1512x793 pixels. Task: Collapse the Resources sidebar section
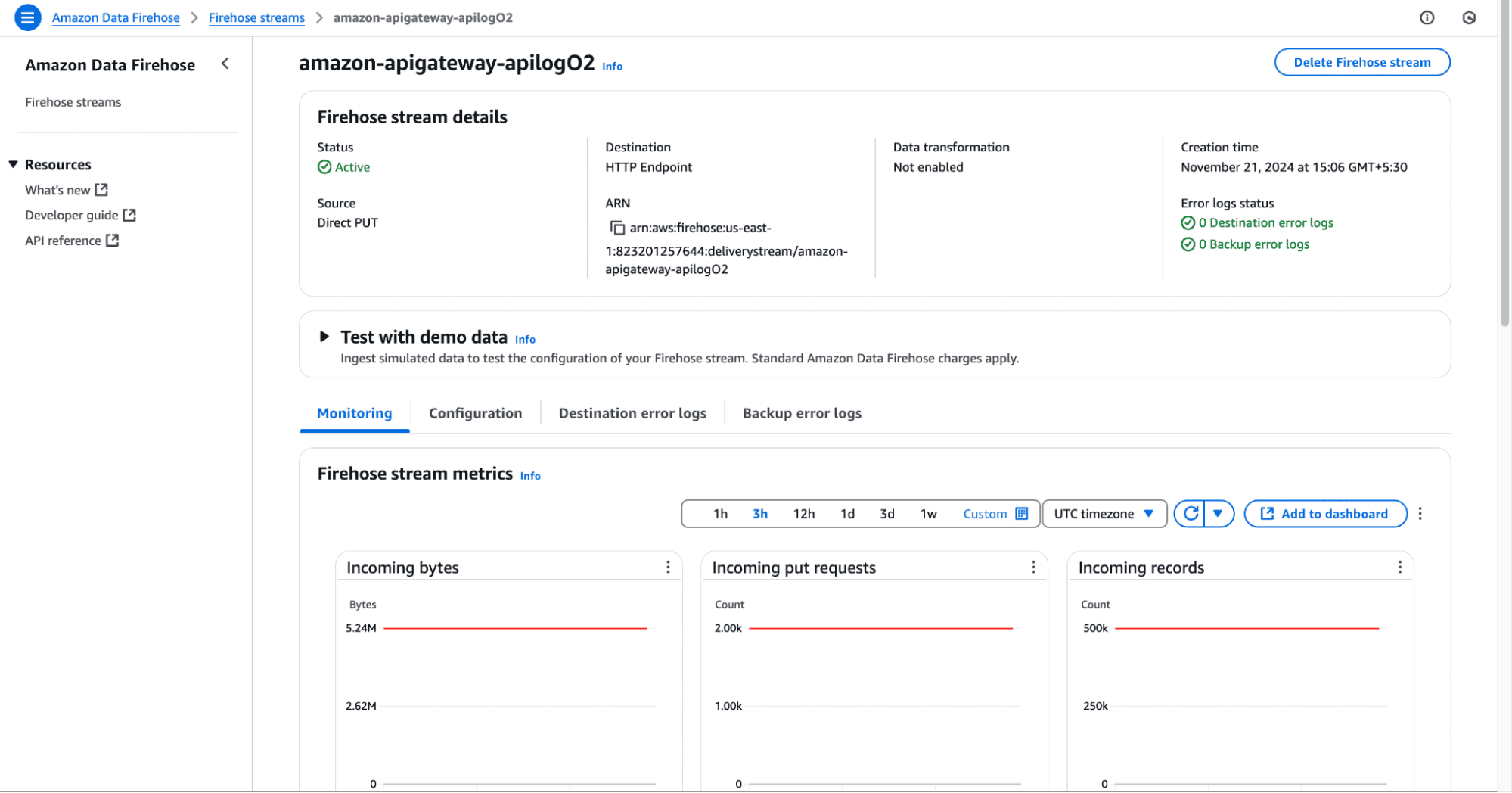tap(14, 165)
